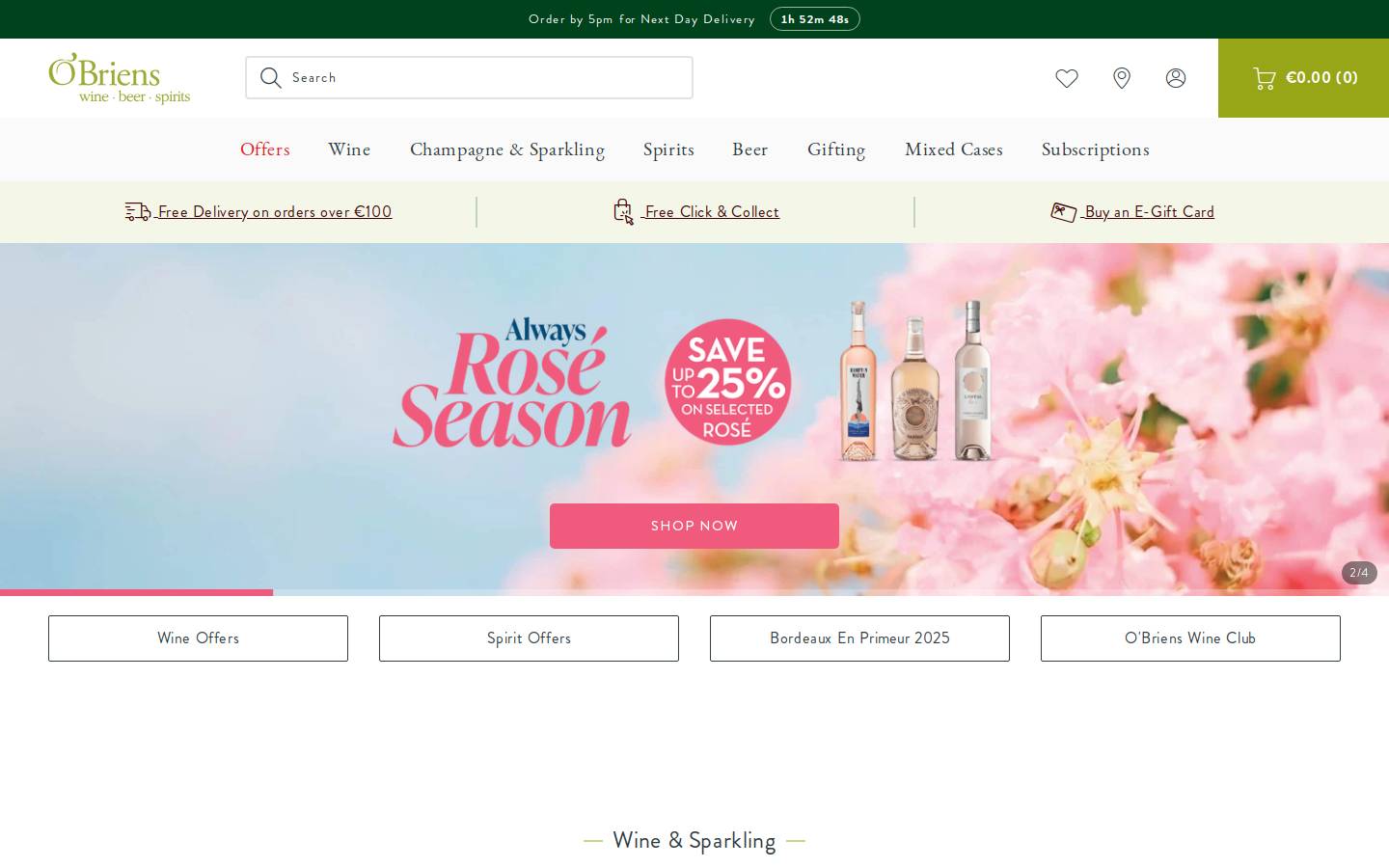Click the O'Briens wine beer spirits logo
This screenshot has width=1389, height=868.
coord(119,78)
